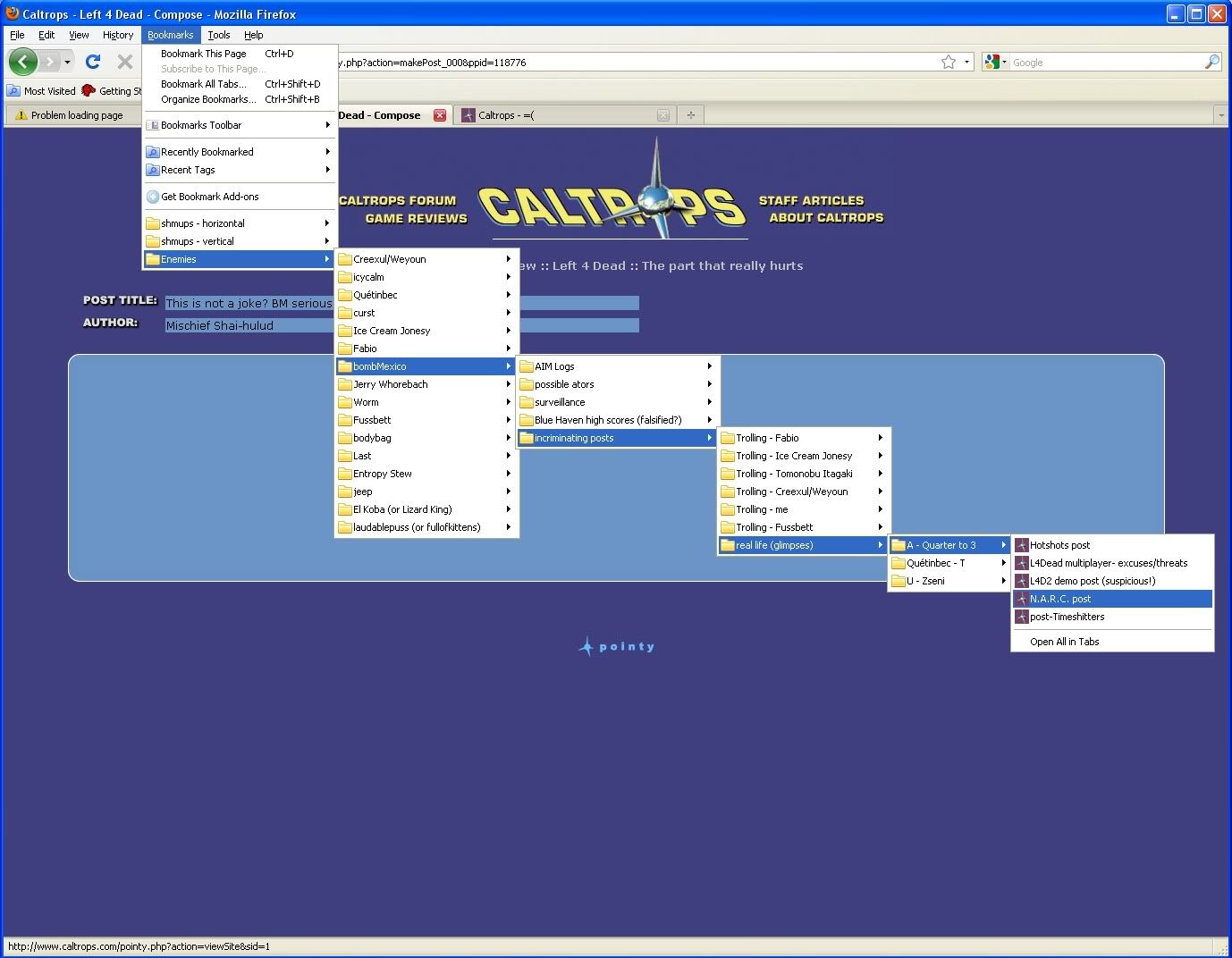
Task: Select Organize Bookmarks menu entry
Action: click(207, 99)
